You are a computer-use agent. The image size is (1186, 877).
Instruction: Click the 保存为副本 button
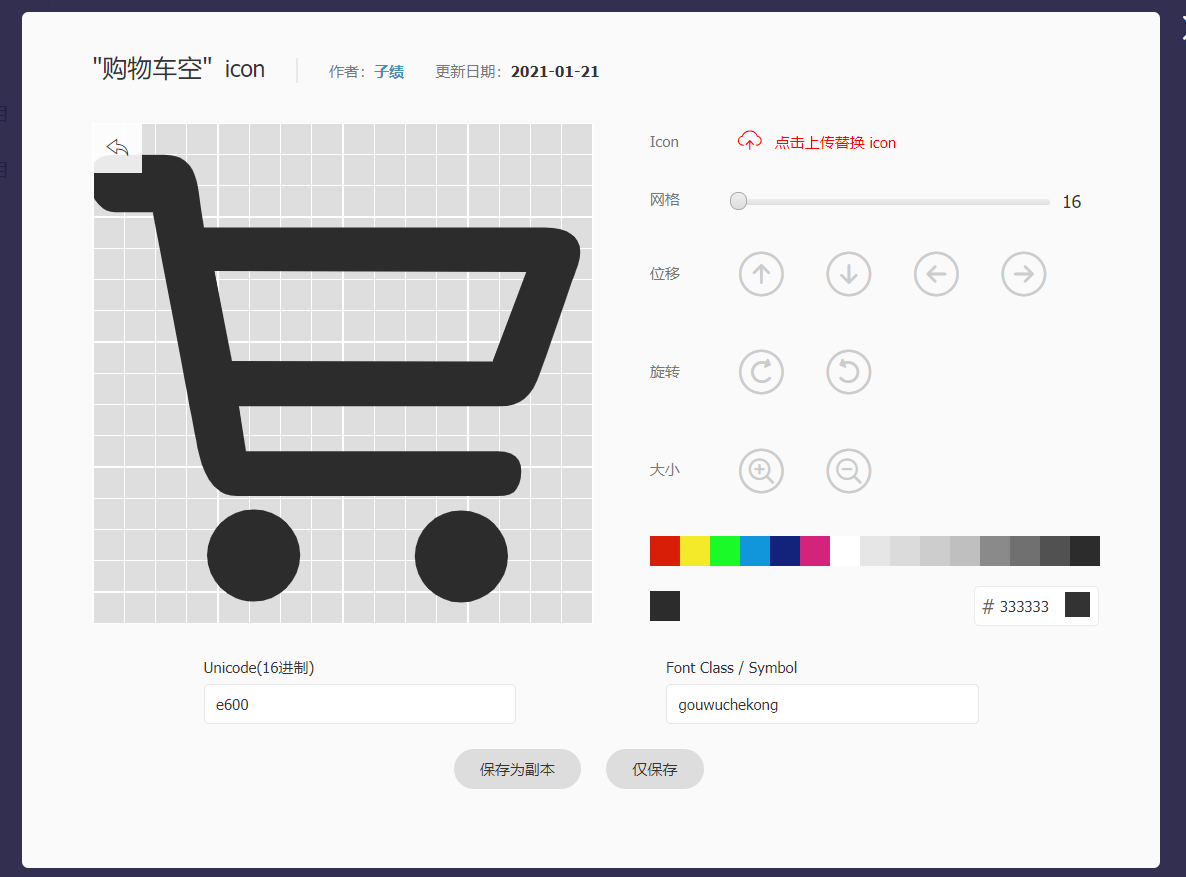(x=517, y=770)
